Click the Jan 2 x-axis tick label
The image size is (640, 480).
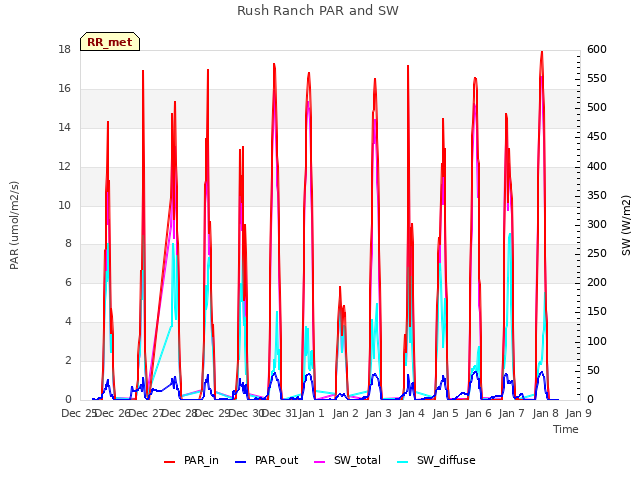[x=345, y=413]
